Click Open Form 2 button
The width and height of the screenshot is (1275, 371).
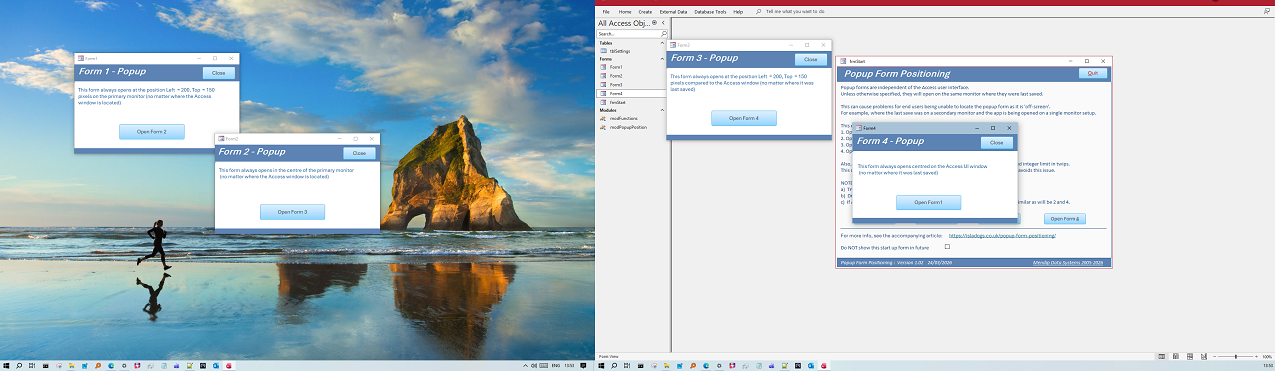tap(152, 131)
